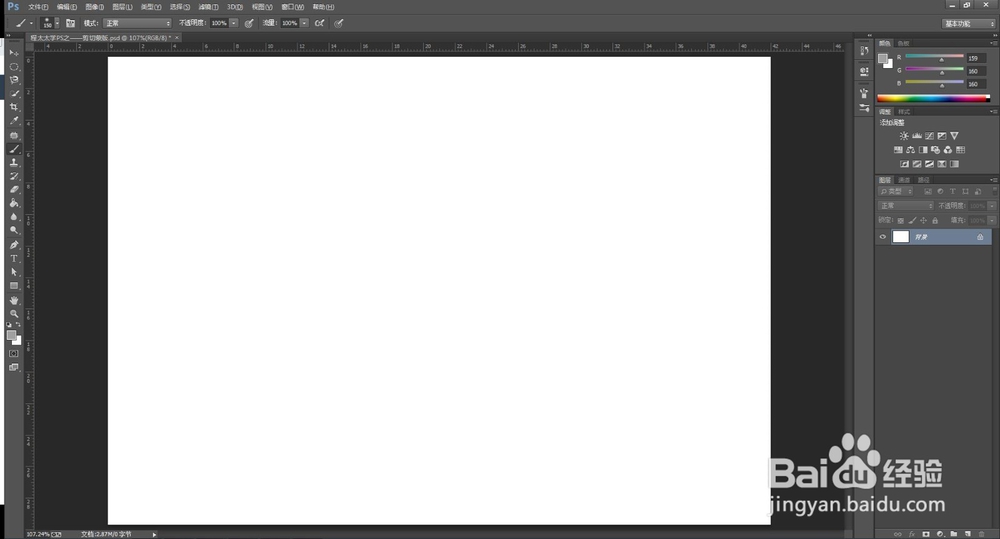The height and width of the screenshot is (539, 1000).
Task: Select the Brush tool in toolbox
Action: coord(14,149)
